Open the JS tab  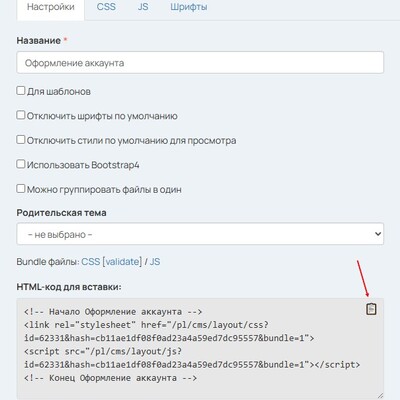click(143, 7)
